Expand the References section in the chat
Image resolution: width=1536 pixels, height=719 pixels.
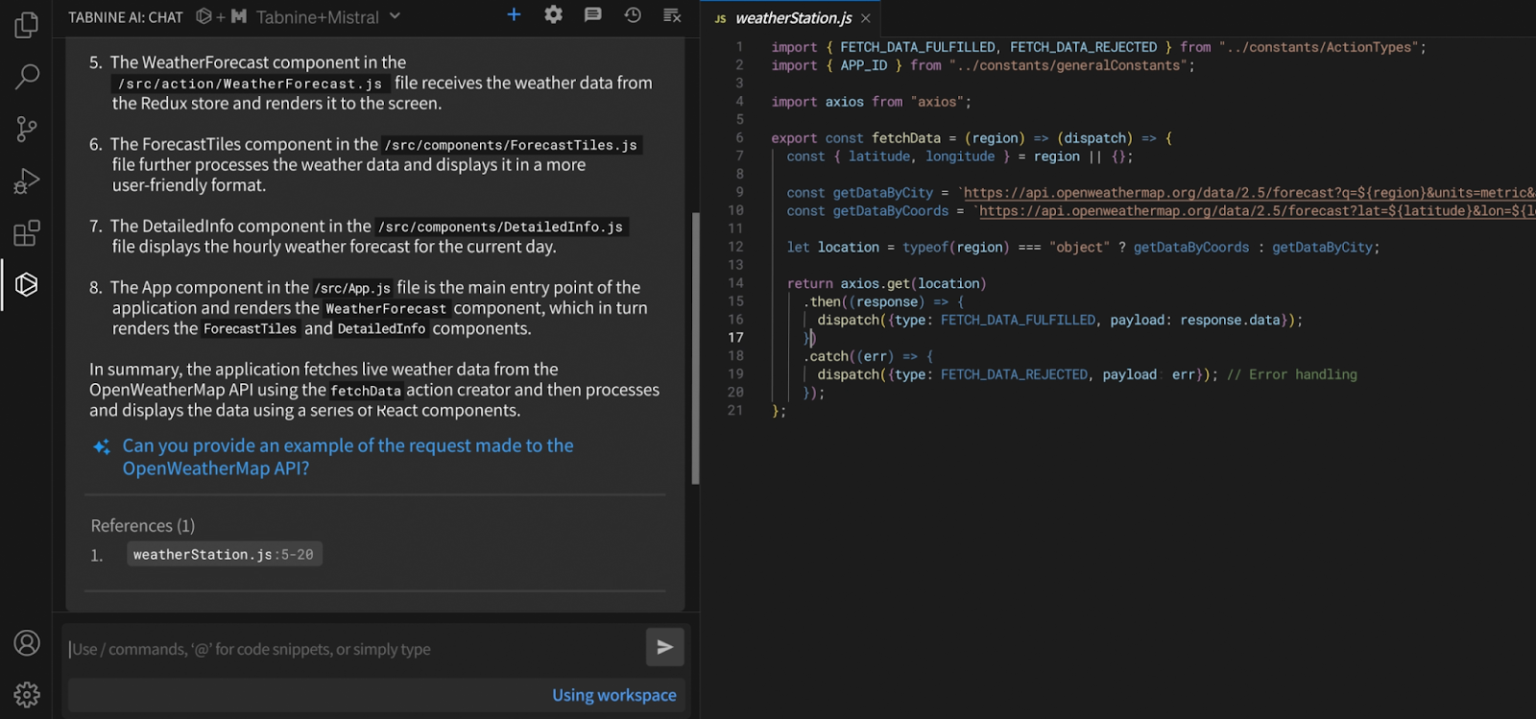coord(142,525)
